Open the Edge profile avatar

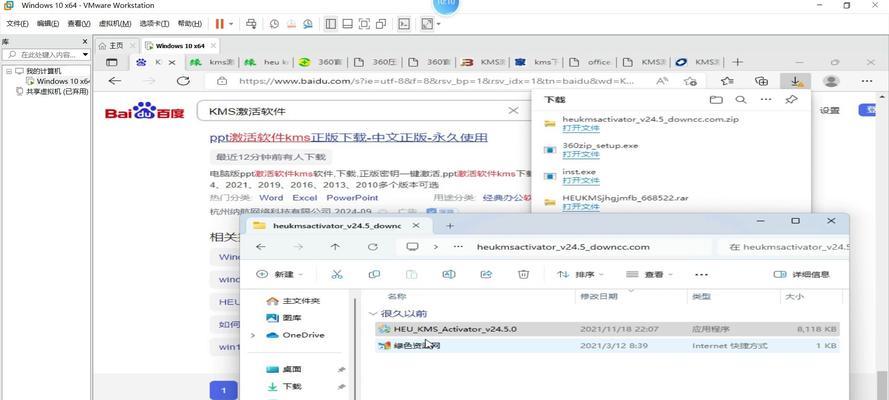tap(831, 81)
